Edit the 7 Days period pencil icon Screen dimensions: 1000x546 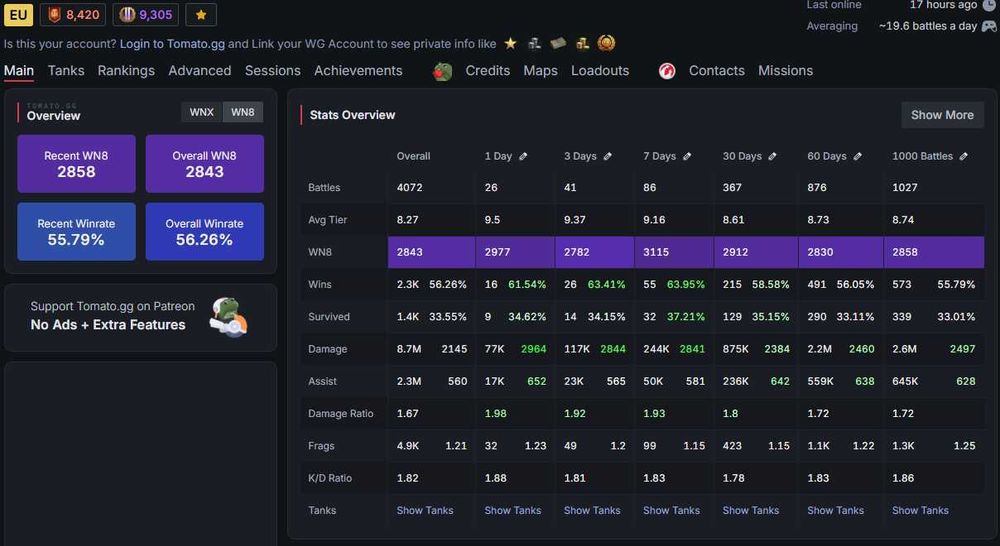coord(687,156)
